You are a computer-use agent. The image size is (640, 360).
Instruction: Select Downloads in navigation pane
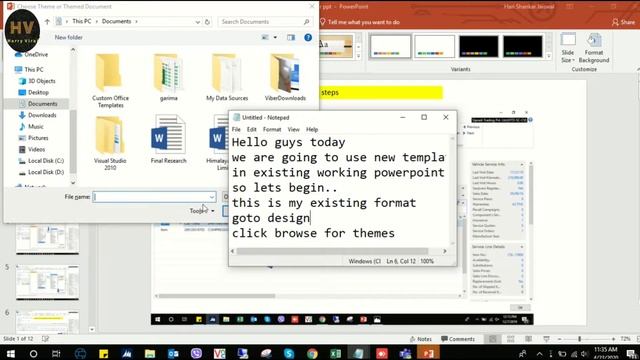[x=38, y=116]
